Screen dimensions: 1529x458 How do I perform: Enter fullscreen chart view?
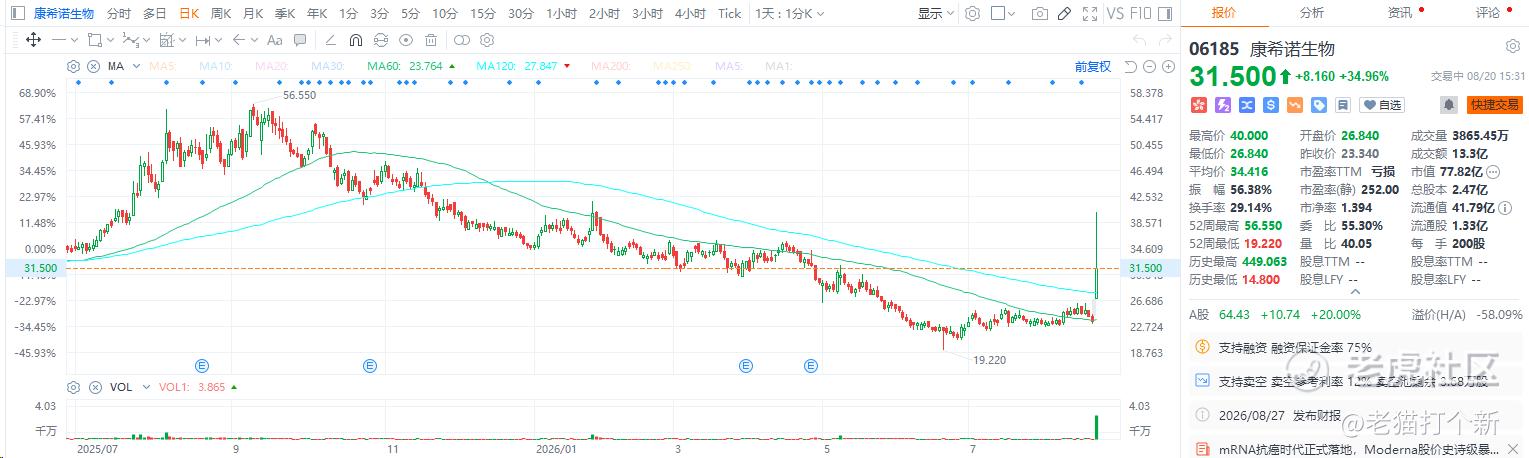1090,14
